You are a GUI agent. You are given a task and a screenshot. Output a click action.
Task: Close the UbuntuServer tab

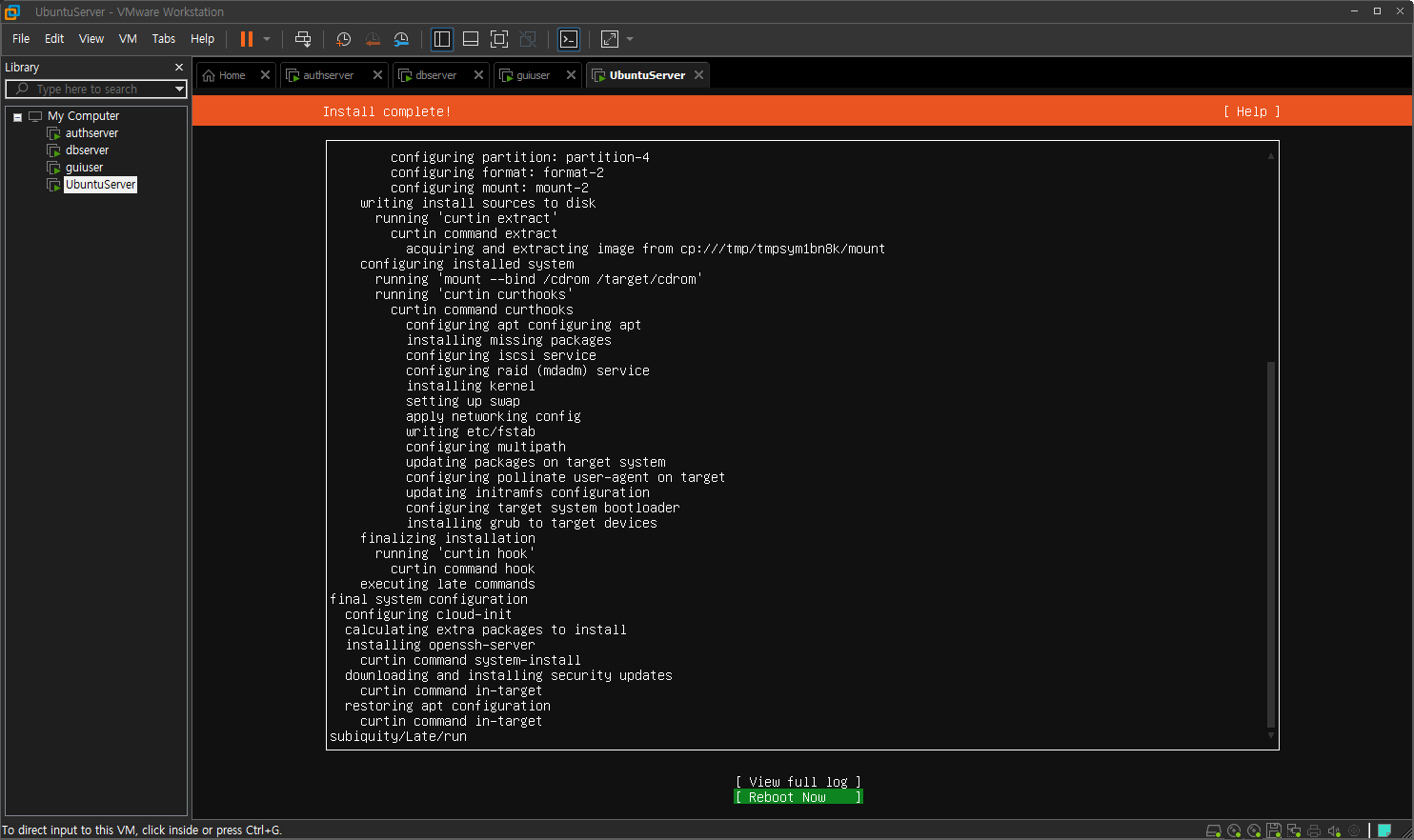tap(698, 75)
